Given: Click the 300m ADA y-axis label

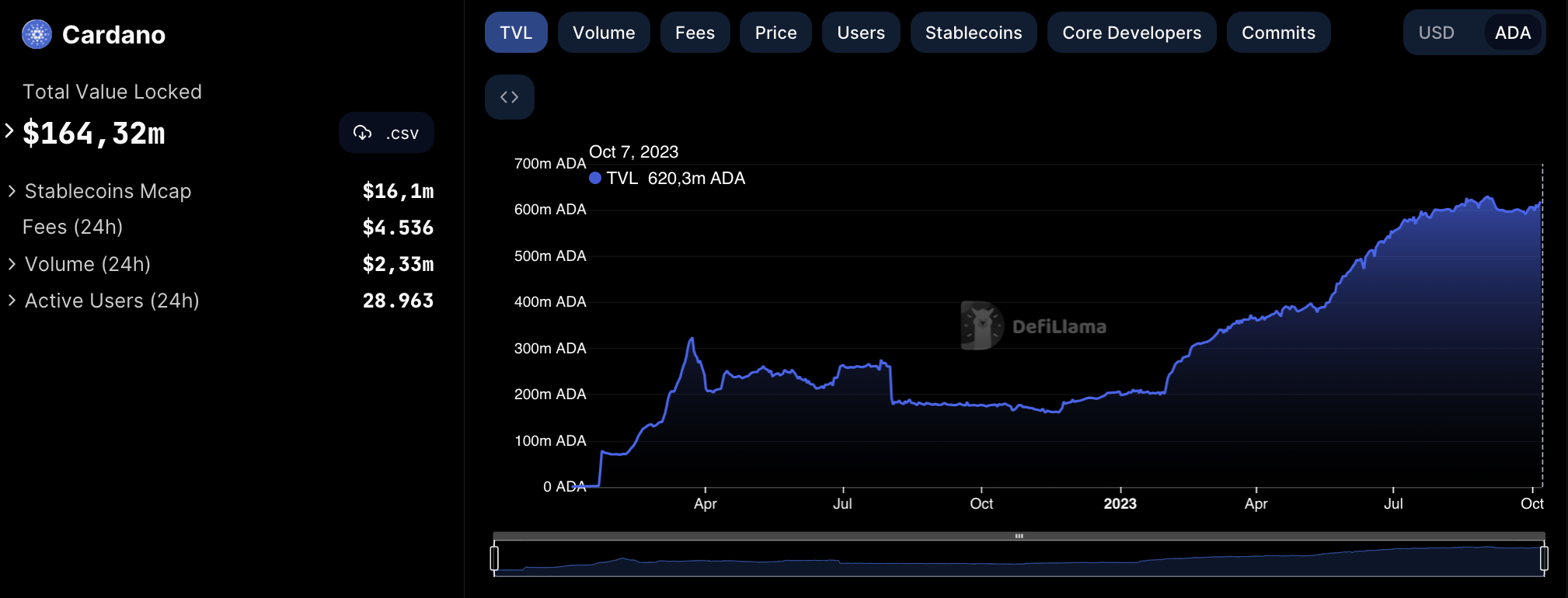Looking at the screenshot, I should 550,348.
